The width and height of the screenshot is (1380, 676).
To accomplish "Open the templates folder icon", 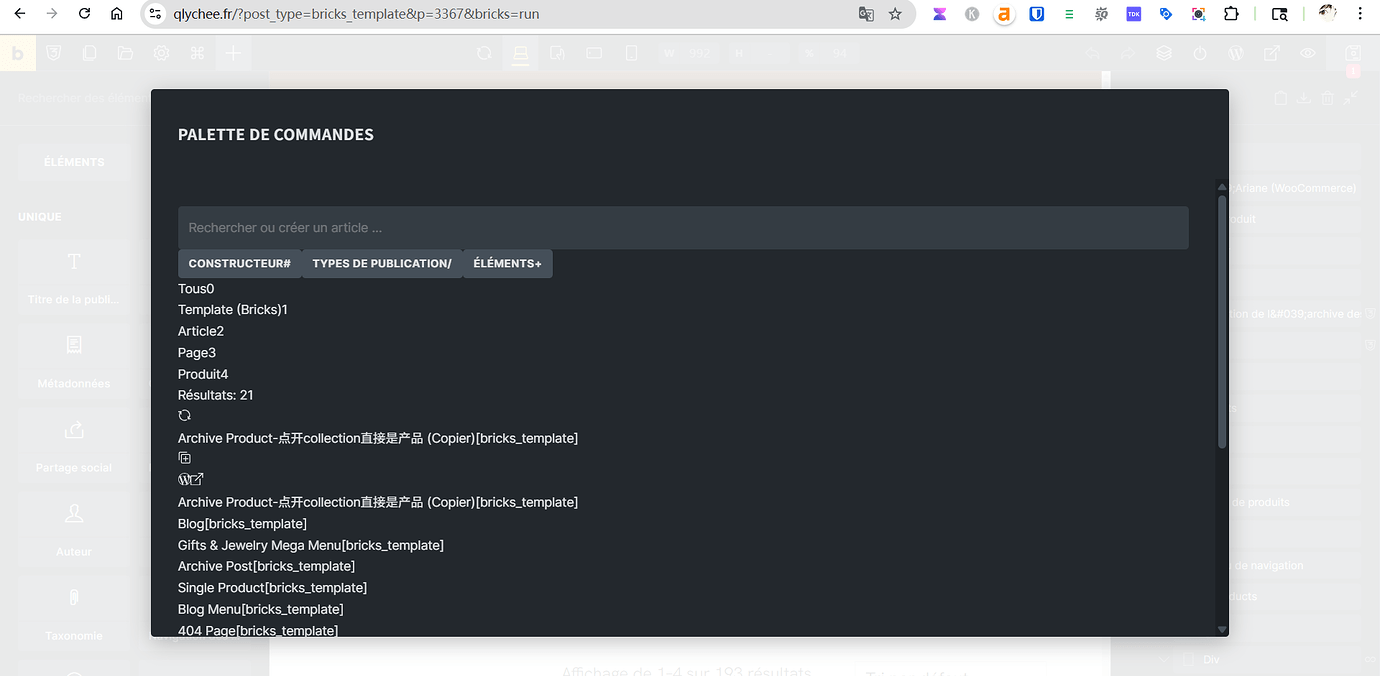I will [x=125, y=53].
